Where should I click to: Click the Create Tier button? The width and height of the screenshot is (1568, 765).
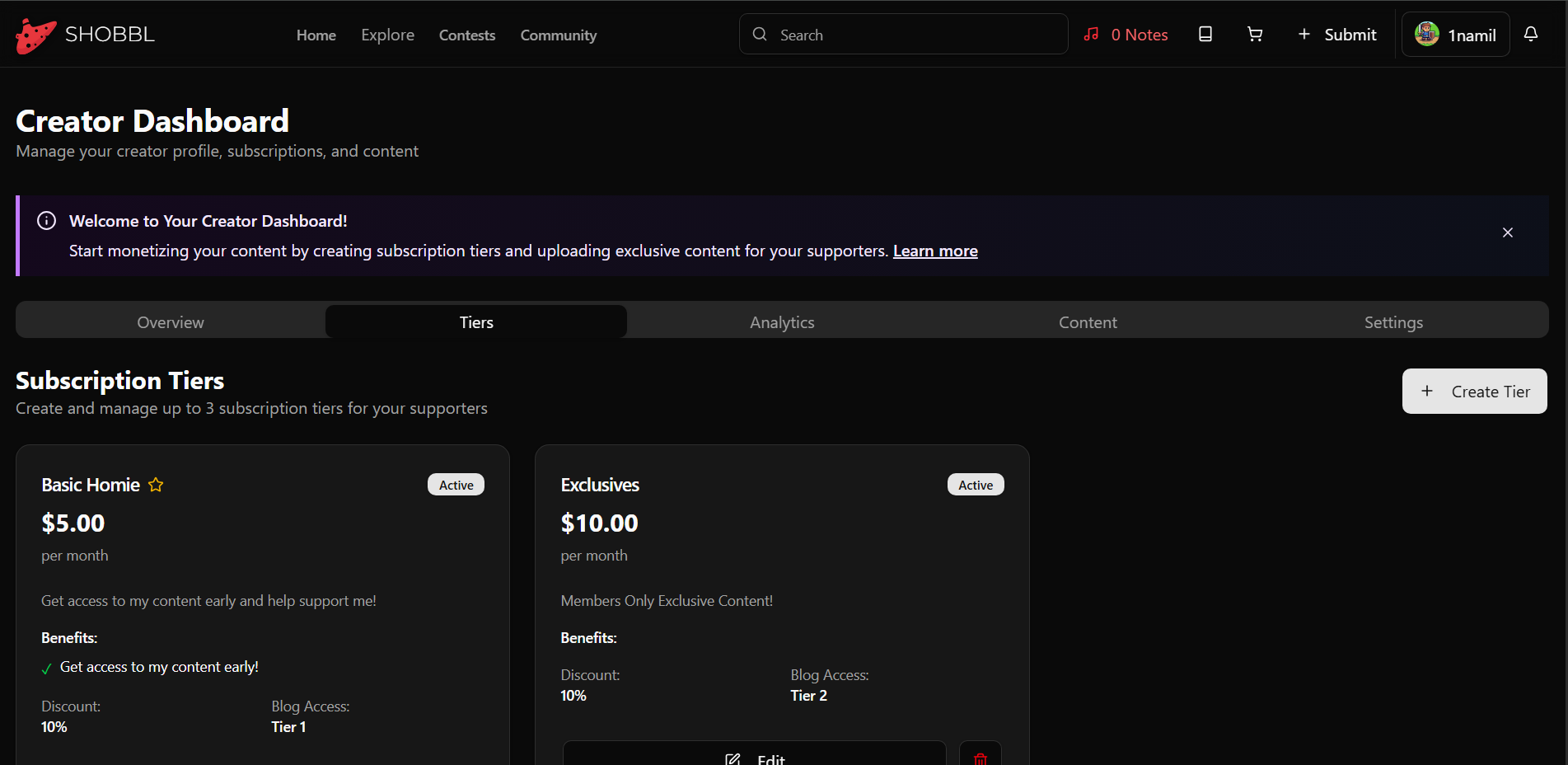coord(1473,392)
